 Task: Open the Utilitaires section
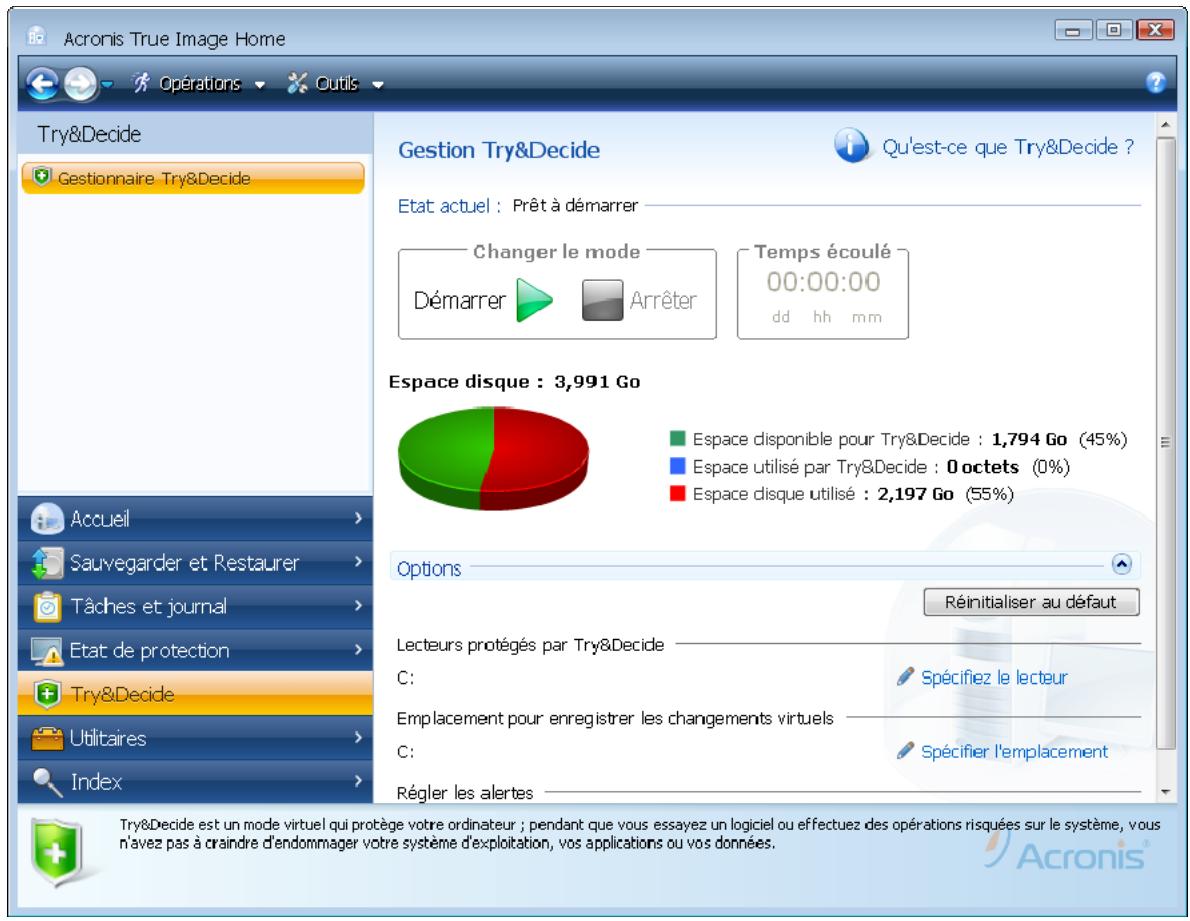click(195, 738)
